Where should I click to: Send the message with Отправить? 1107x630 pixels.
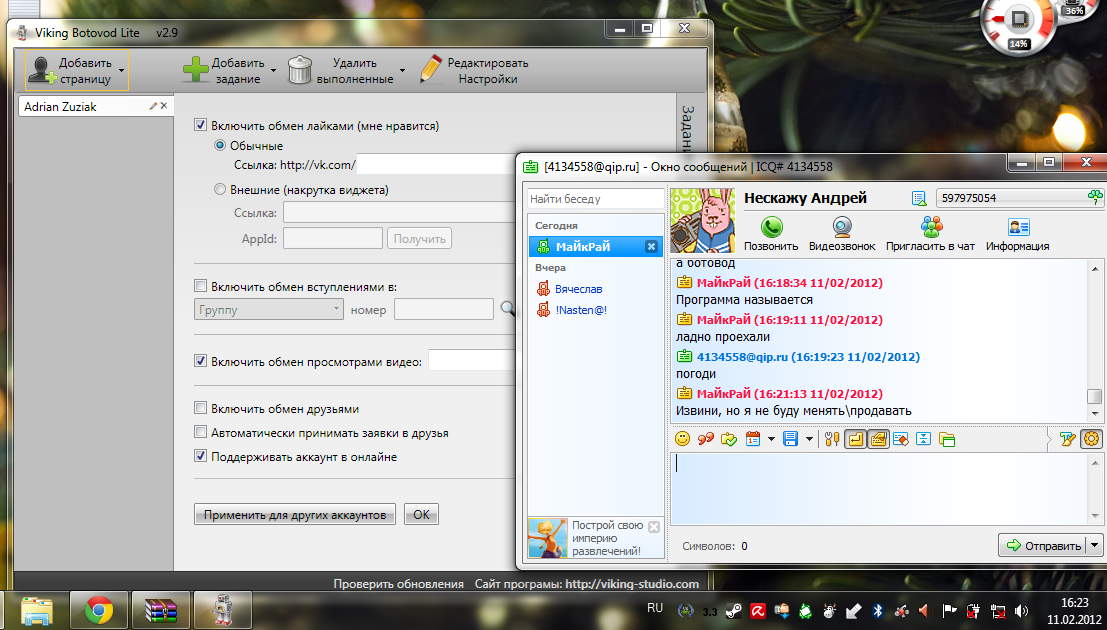click(1043, 545)
